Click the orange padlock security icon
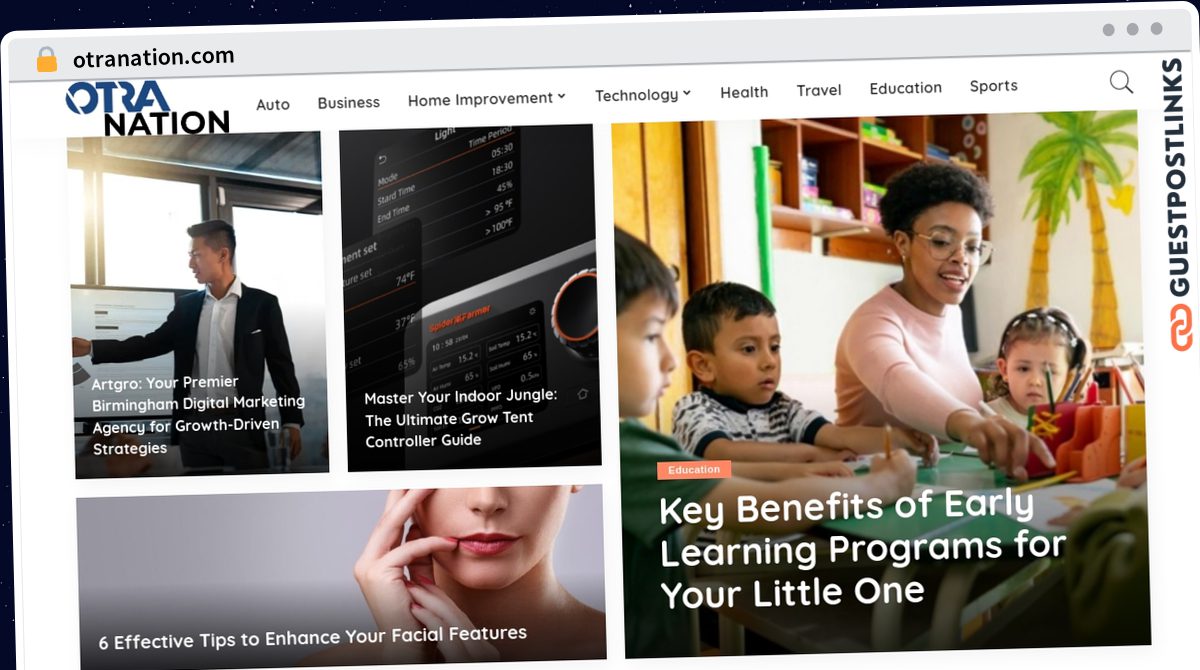Image resolution: width=1200 pixels, height=670 pixels. 47,60
